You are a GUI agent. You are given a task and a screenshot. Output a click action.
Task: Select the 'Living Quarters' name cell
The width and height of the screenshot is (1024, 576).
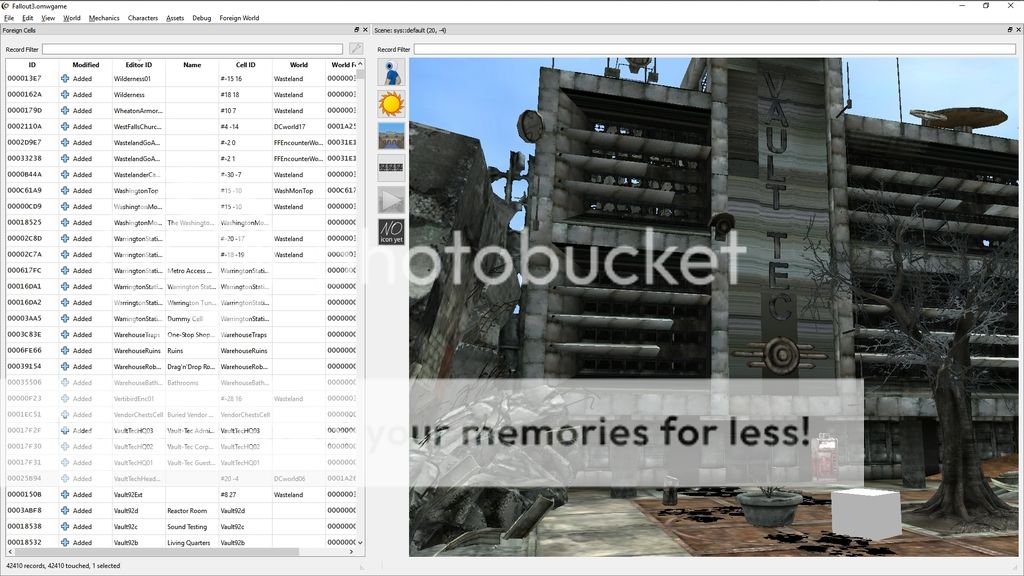click(192, 543)
